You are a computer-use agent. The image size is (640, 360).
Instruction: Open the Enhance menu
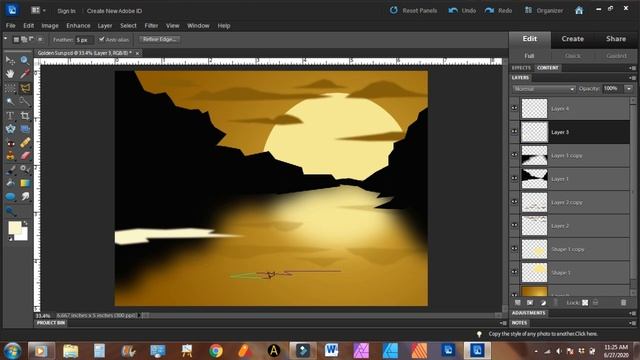click(x=78, y=26)
